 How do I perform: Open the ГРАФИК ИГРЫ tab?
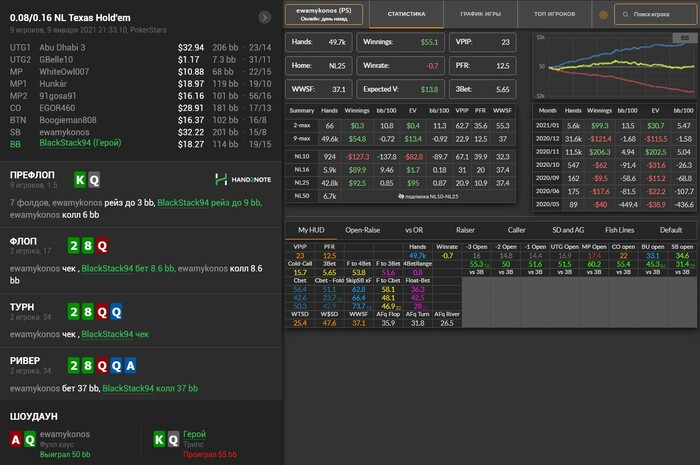[480, 14]
